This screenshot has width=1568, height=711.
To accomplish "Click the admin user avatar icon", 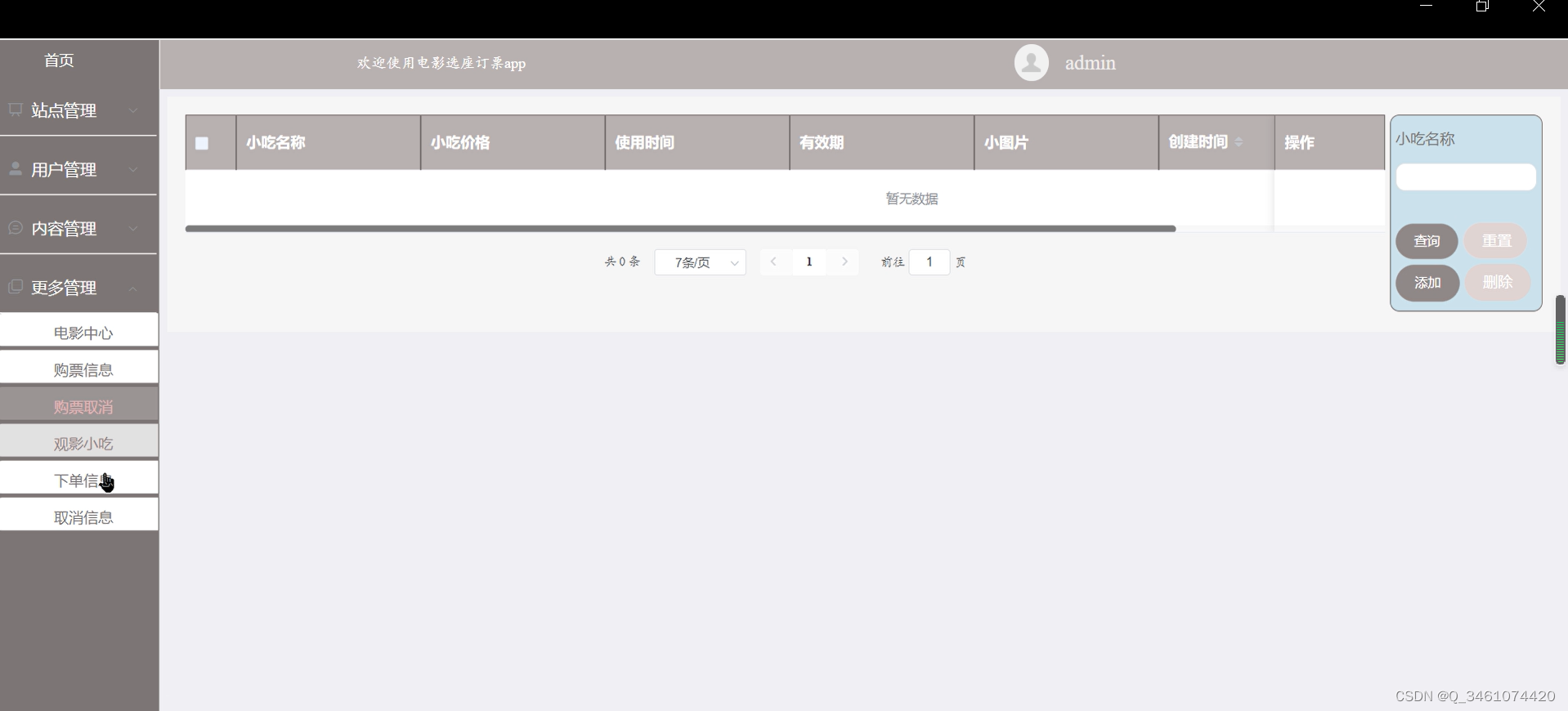I will (1031, 63).
